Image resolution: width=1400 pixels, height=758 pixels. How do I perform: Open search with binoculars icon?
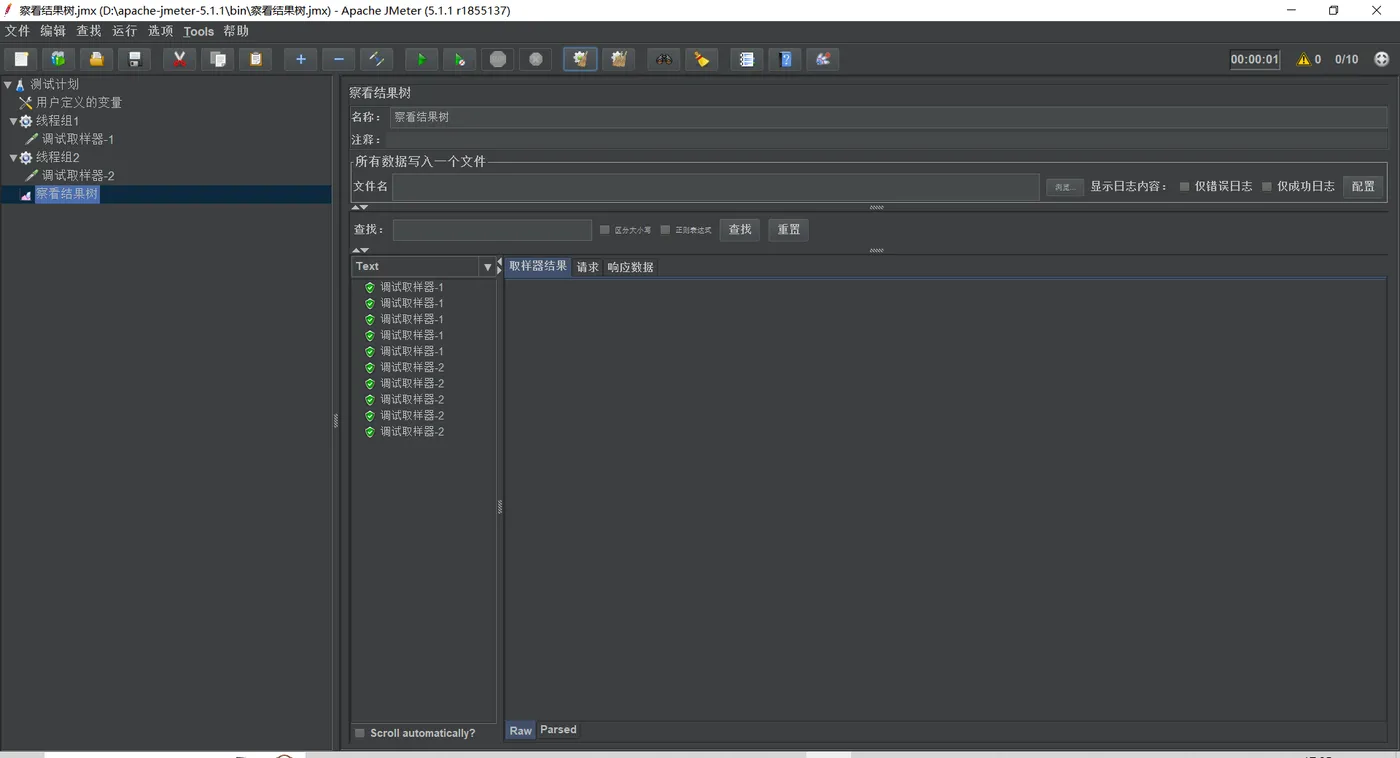pos(664,59)
